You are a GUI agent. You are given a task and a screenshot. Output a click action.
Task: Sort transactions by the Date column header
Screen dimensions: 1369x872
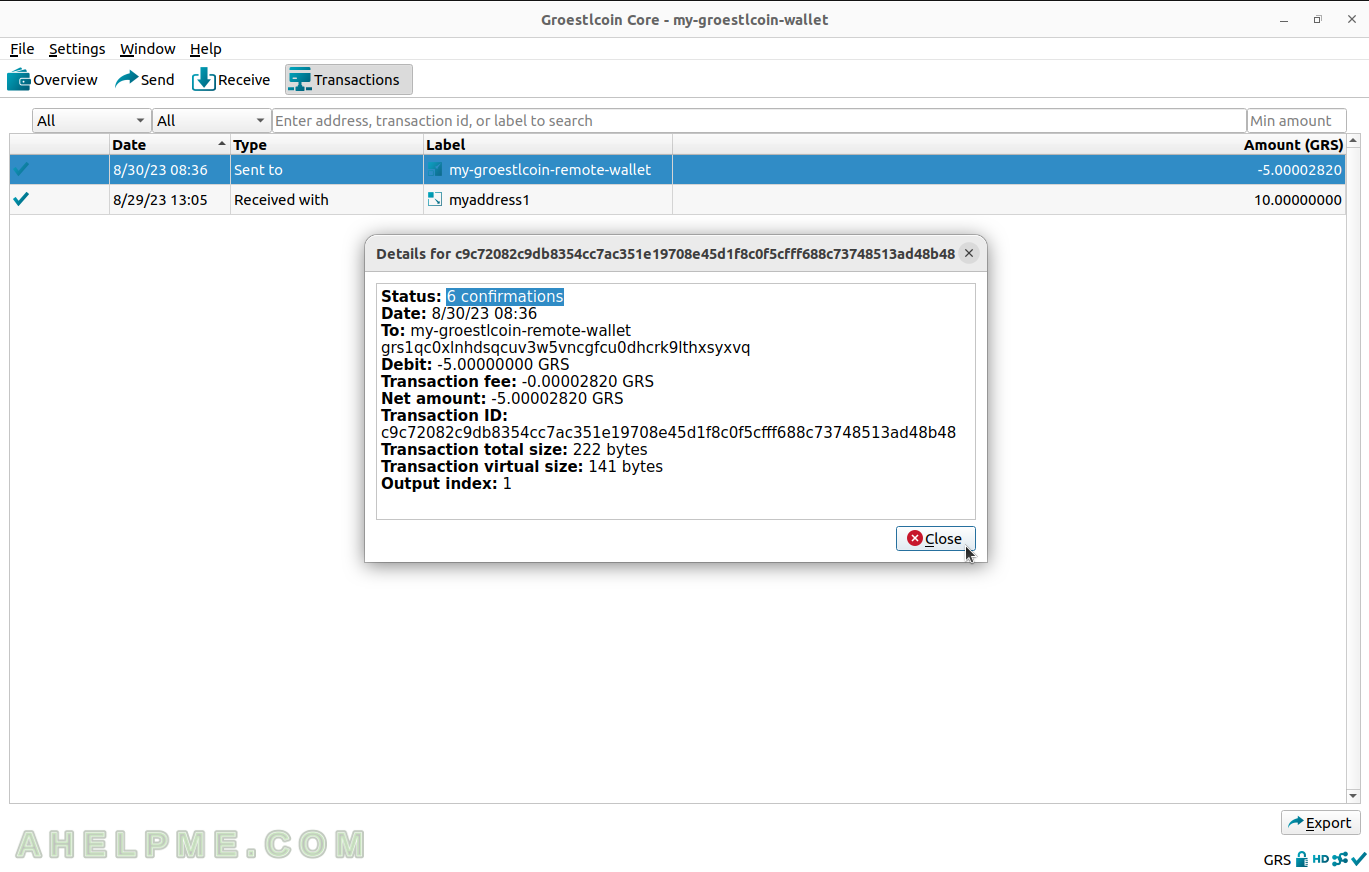tap(170, 145)
